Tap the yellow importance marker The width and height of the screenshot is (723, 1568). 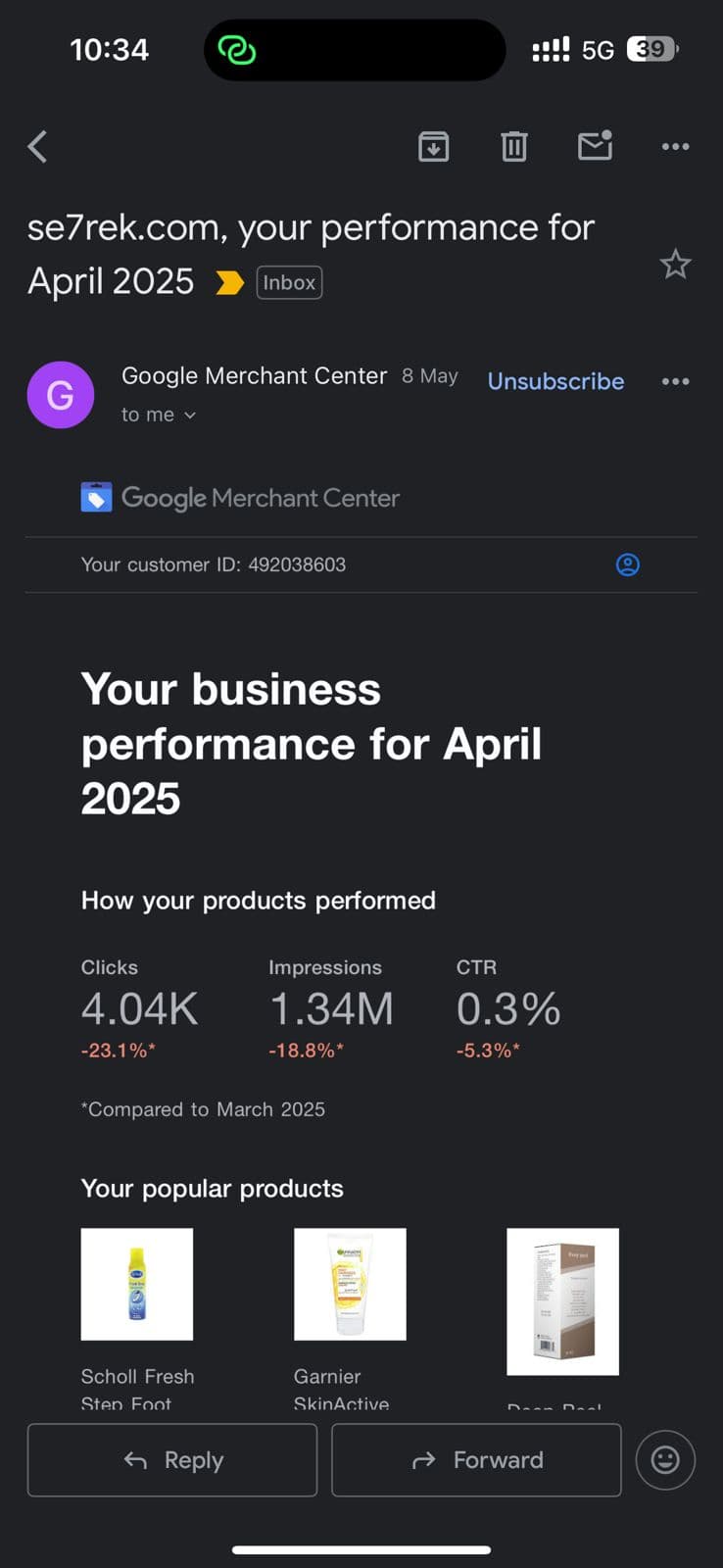[x=229, y=283]
